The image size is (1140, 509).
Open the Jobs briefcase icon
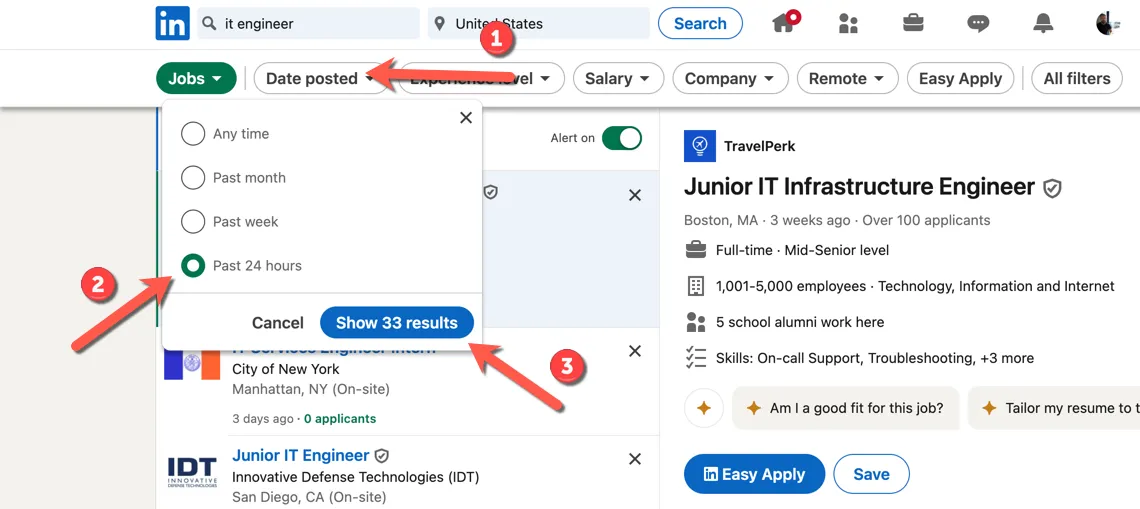pyautogui.click(x=913, y=23)
